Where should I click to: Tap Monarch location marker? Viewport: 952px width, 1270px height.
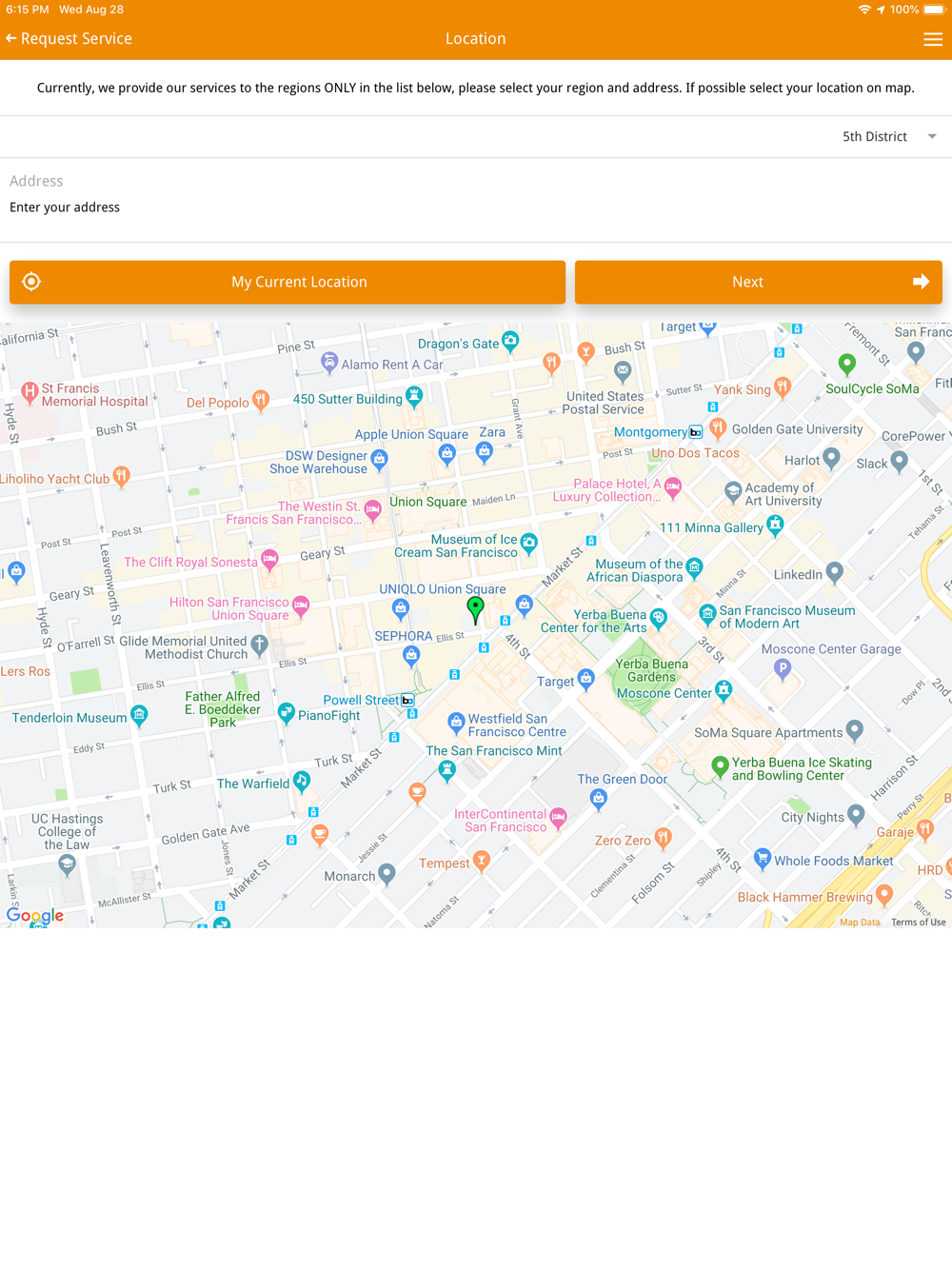pyautogui.click(x=387, y=873)
